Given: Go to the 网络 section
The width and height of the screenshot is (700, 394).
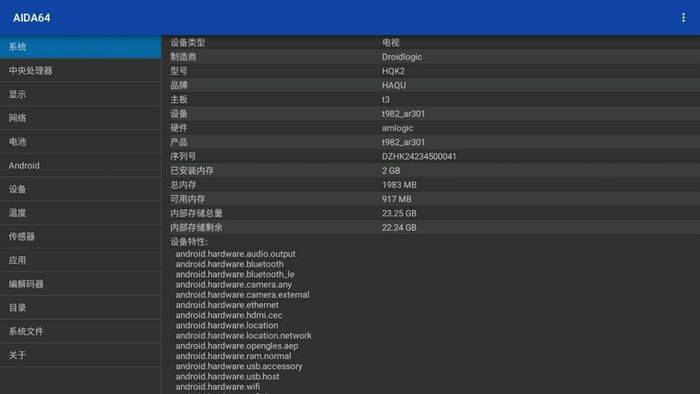Looking at the screenshot, I should tap(80, 118).
